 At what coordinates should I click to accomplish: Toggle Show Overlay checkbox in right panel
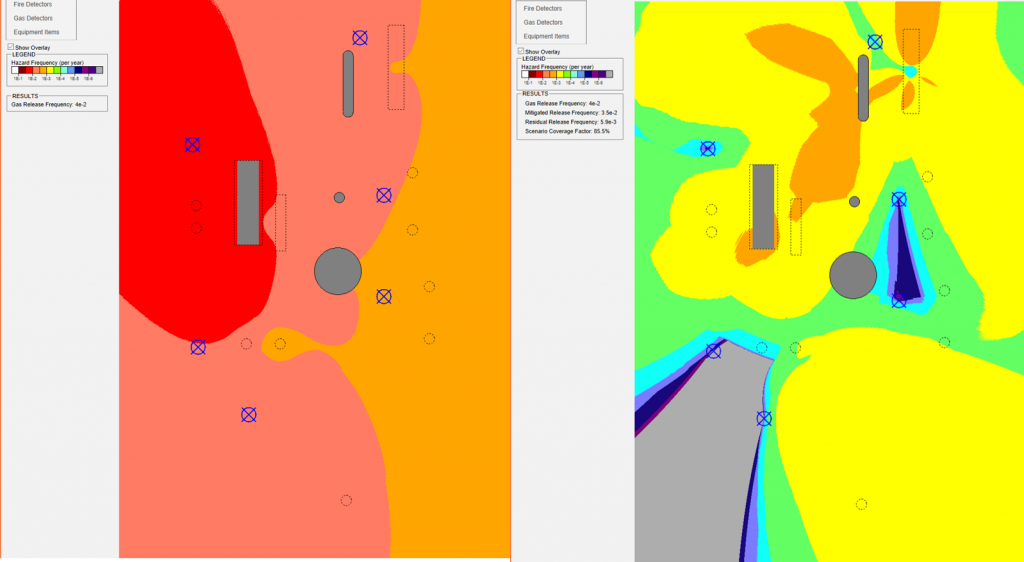(521, 51)
